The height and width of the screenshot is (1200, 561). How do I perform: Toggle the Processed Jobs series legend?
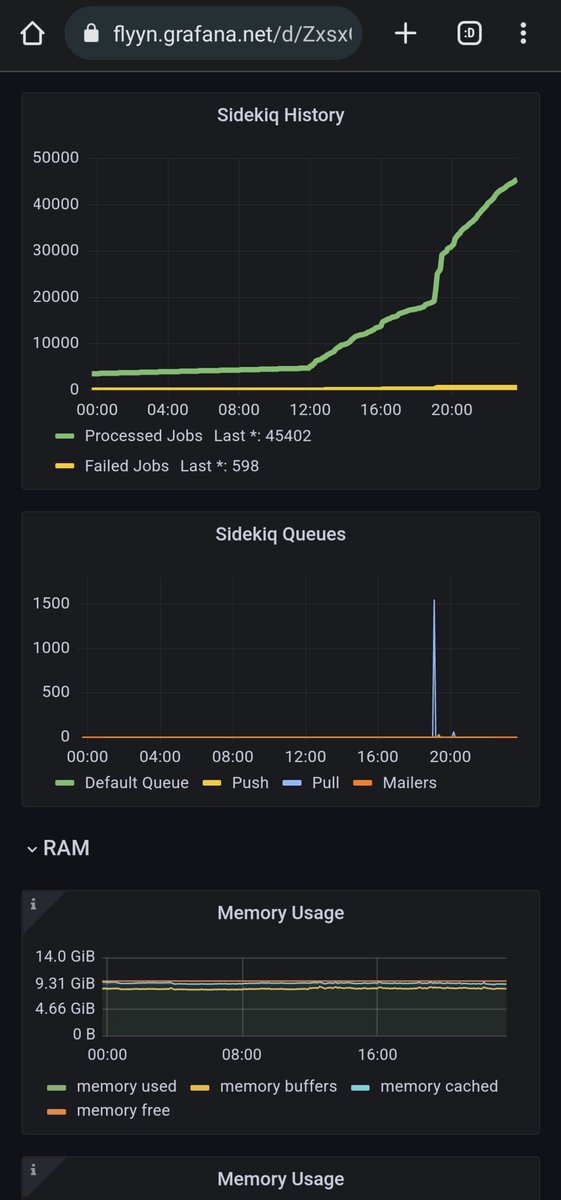pos(144,436)
